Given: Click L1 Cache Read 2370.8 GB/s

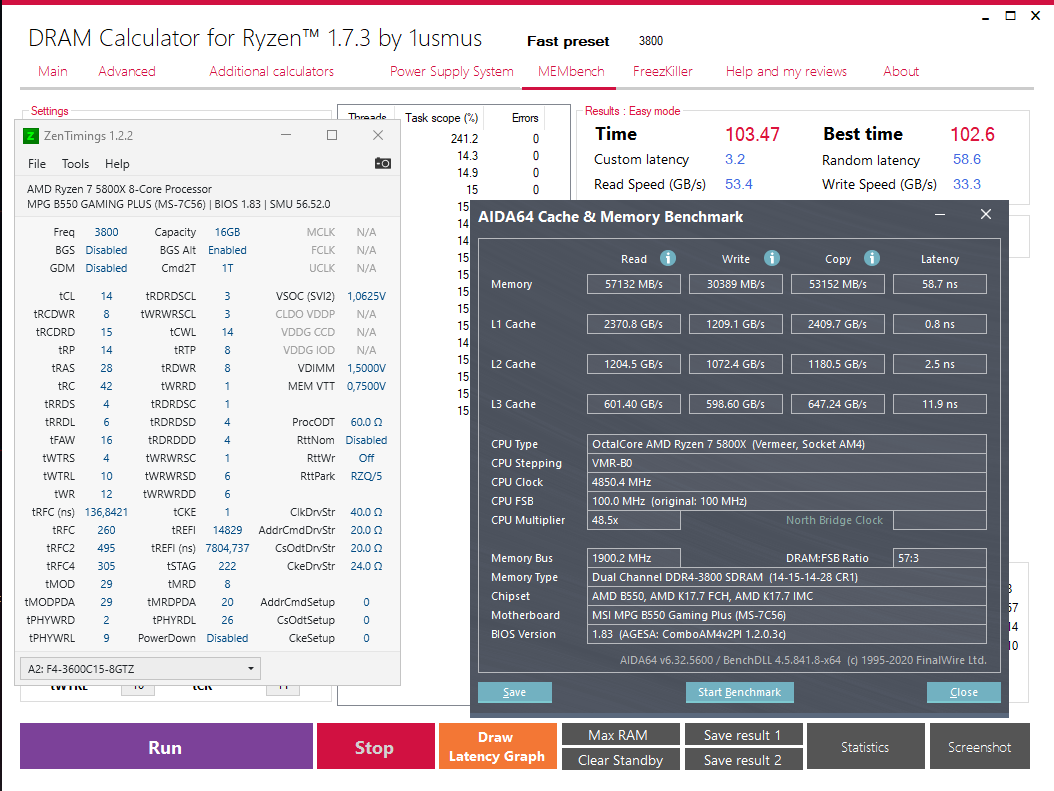Looking at the screenshot, I should [x=633, y=324].
